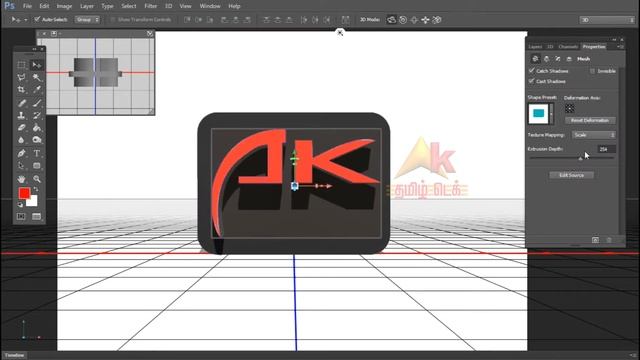640x360 pixels.
Task: Open Properties panel flyout menu
Action: pyautogui.click(x=620, y=47)
